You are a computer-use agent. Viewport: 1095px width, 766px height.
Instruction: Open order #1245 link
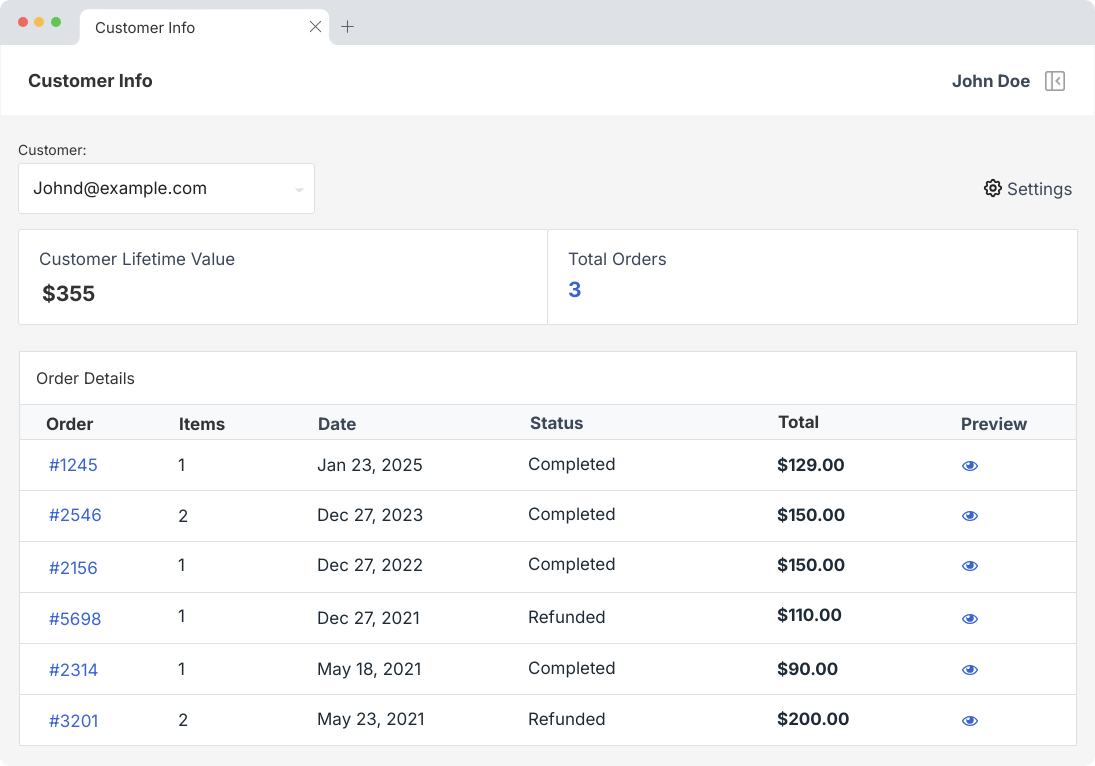point(73,465)
